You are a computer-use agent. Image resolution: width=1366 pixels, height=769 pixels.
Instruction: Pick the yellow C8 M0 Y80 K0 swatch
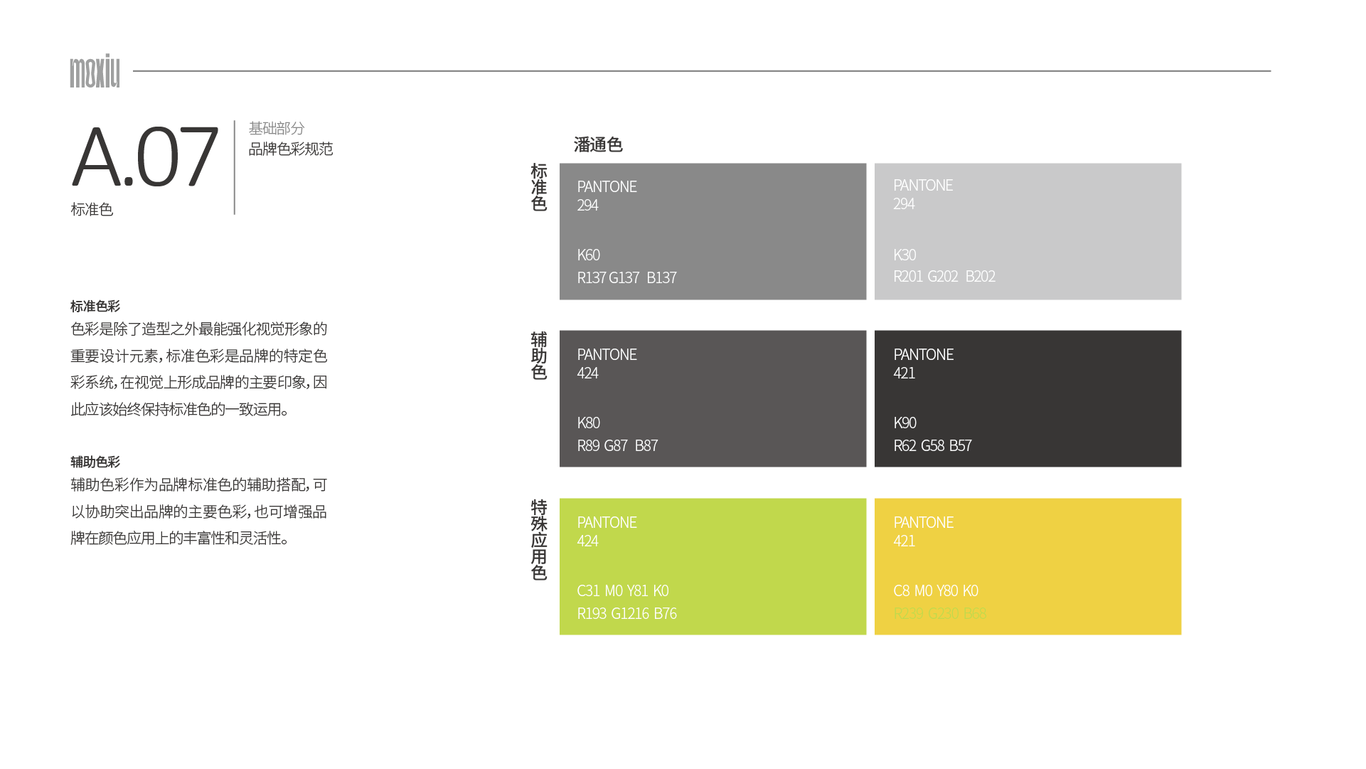tap(1028, 566)
